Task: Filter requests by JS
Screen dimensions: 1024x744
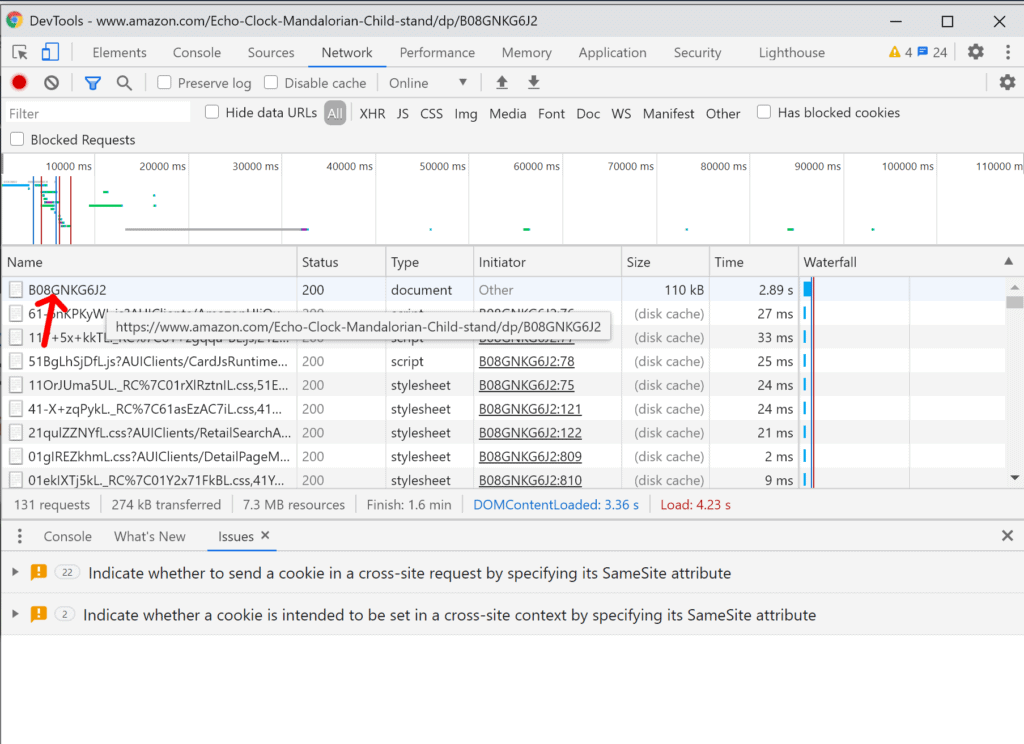Action: 402,114
